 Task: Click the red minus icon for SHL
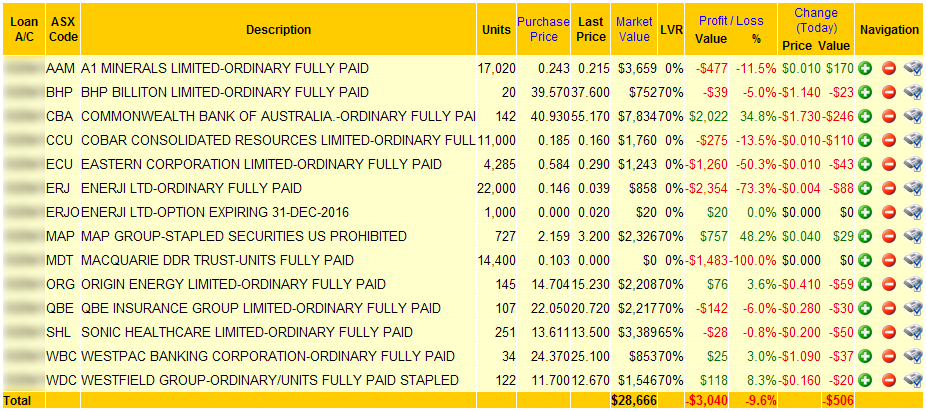(x=889, y=332)
